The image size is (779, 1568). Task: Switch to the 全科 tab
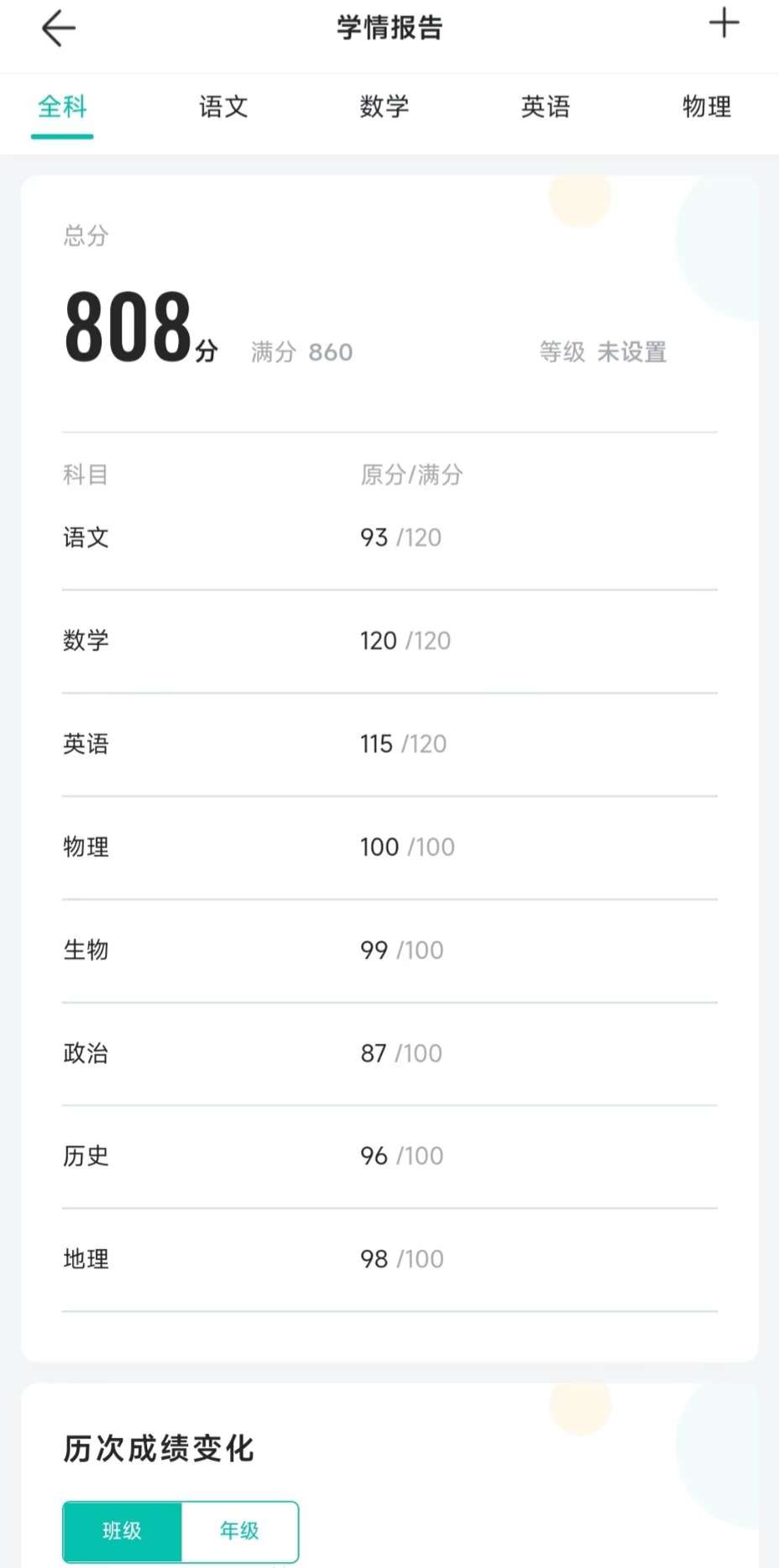(x=62, y=107)
